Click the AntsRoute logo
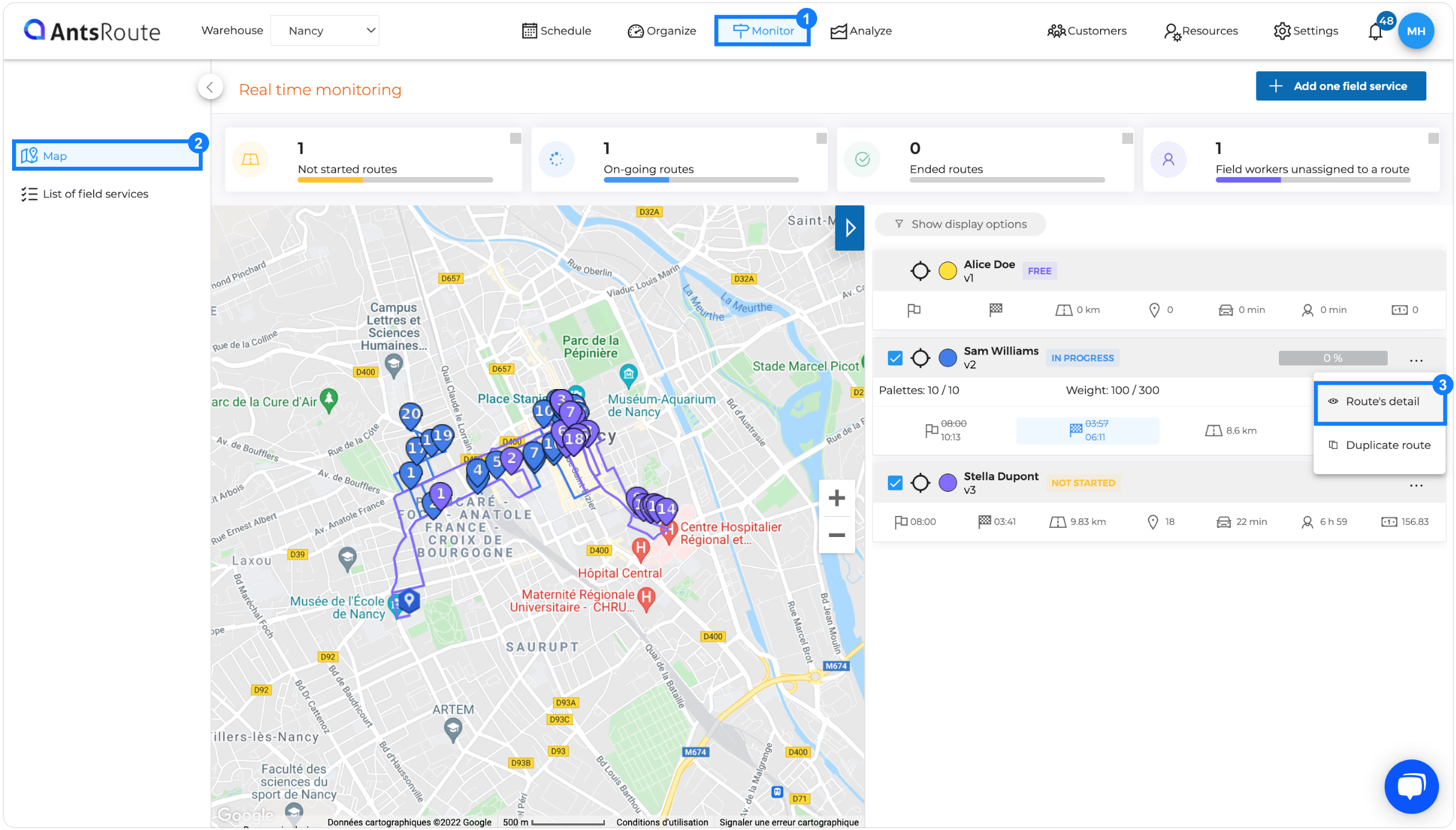The image size is (1456, 830). click(x=92, y=31)
